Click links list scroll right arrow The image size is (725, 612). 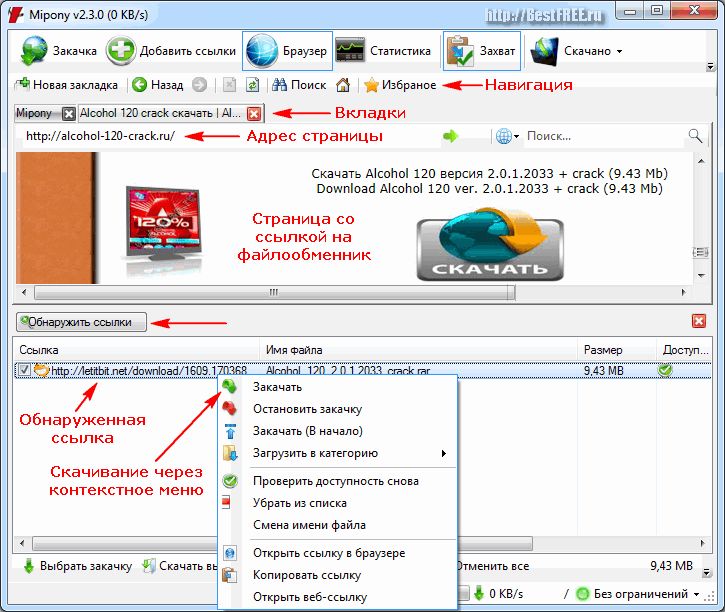702,543
